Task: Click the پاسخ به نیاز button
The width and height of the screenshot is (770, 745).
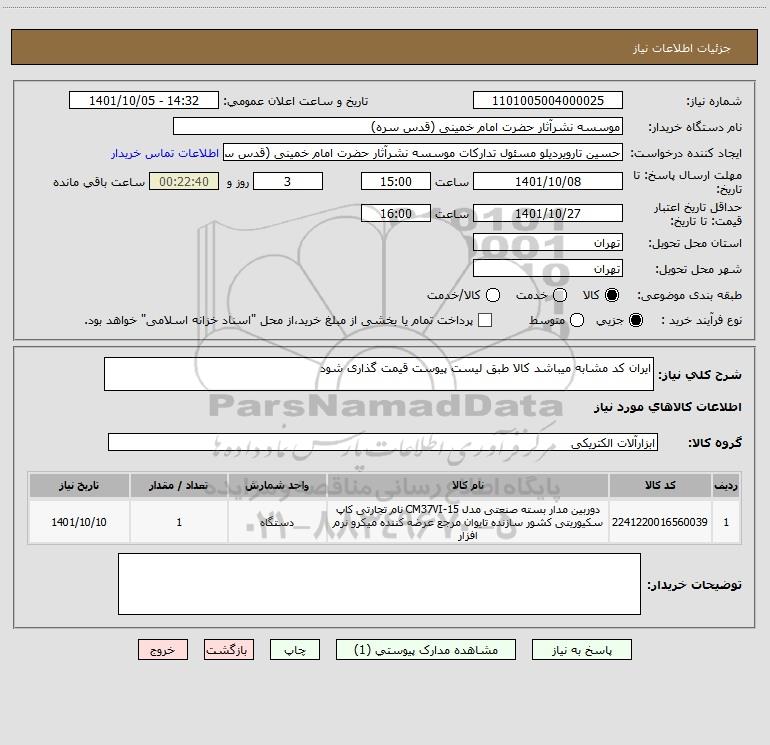Action: 582,650
